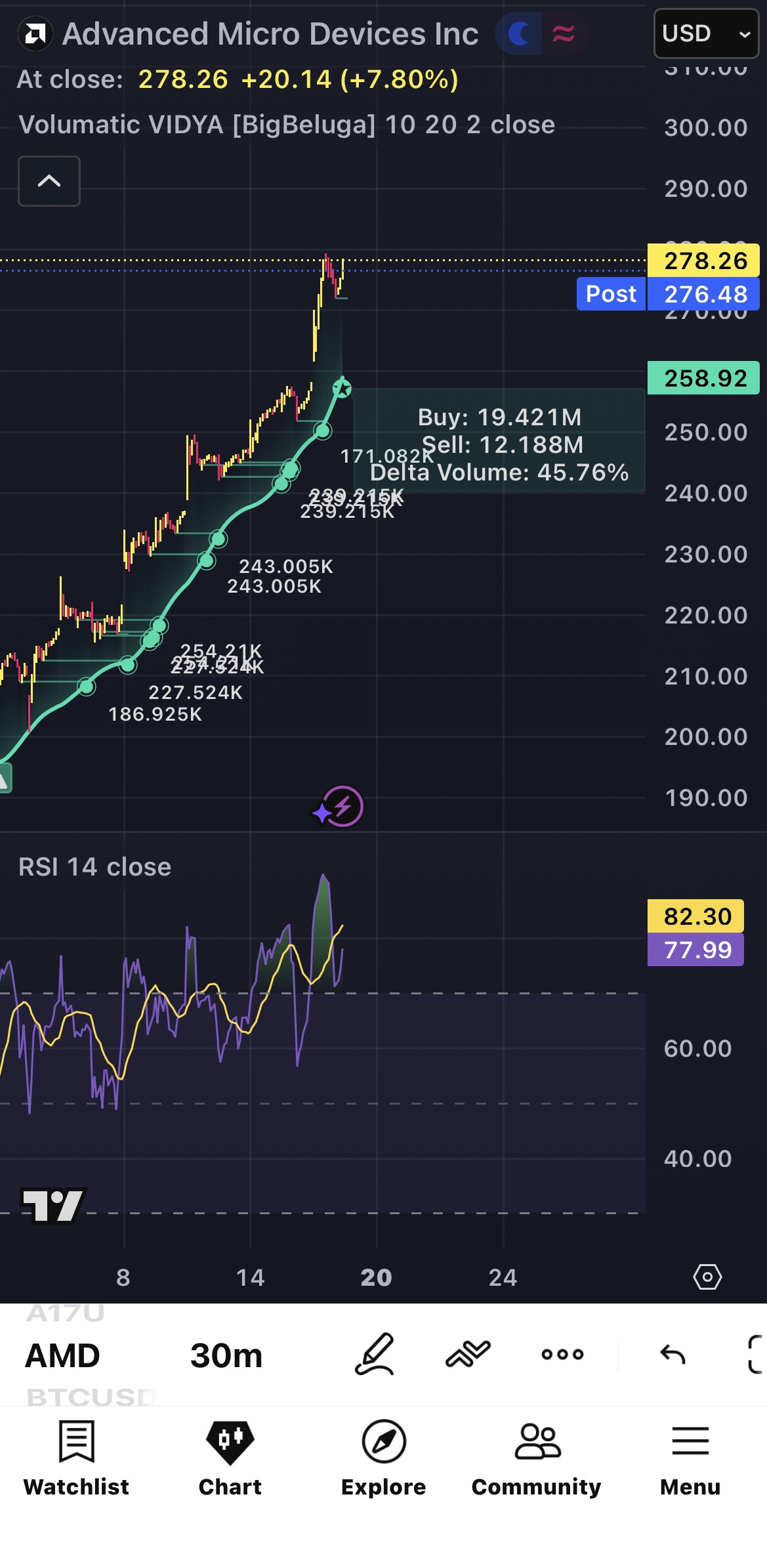Collapse the indicator legend chevron
The width and height of the screenshot is (767, 1568).
(x=49, y=181)
